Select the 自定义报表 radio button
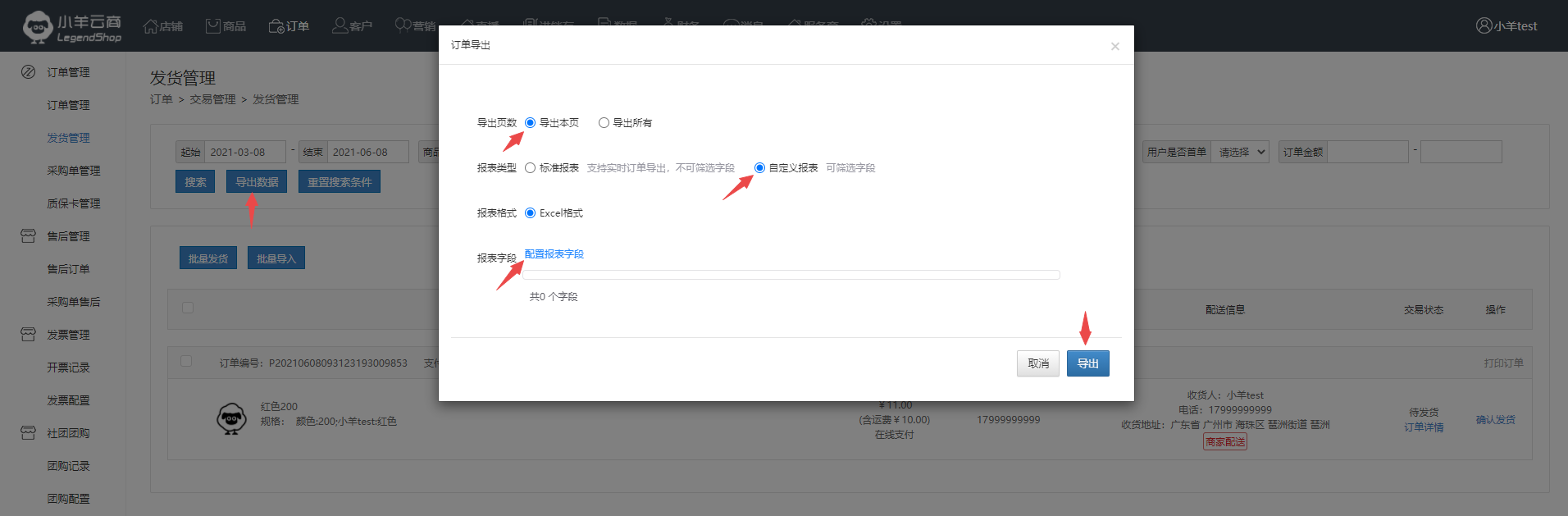The width and height of the screenshot is (1568, 516). point(759,168)
